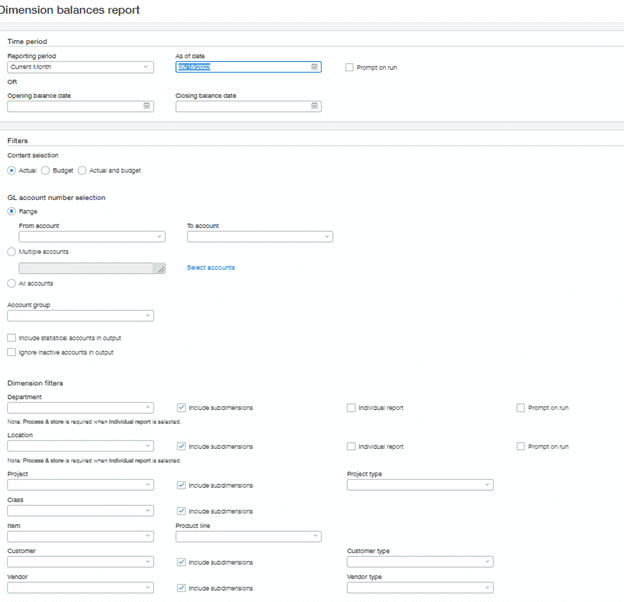This screenshot has height=602, width=624.
Task: Open the From account dropdown
Action: (x=91, y=237)
